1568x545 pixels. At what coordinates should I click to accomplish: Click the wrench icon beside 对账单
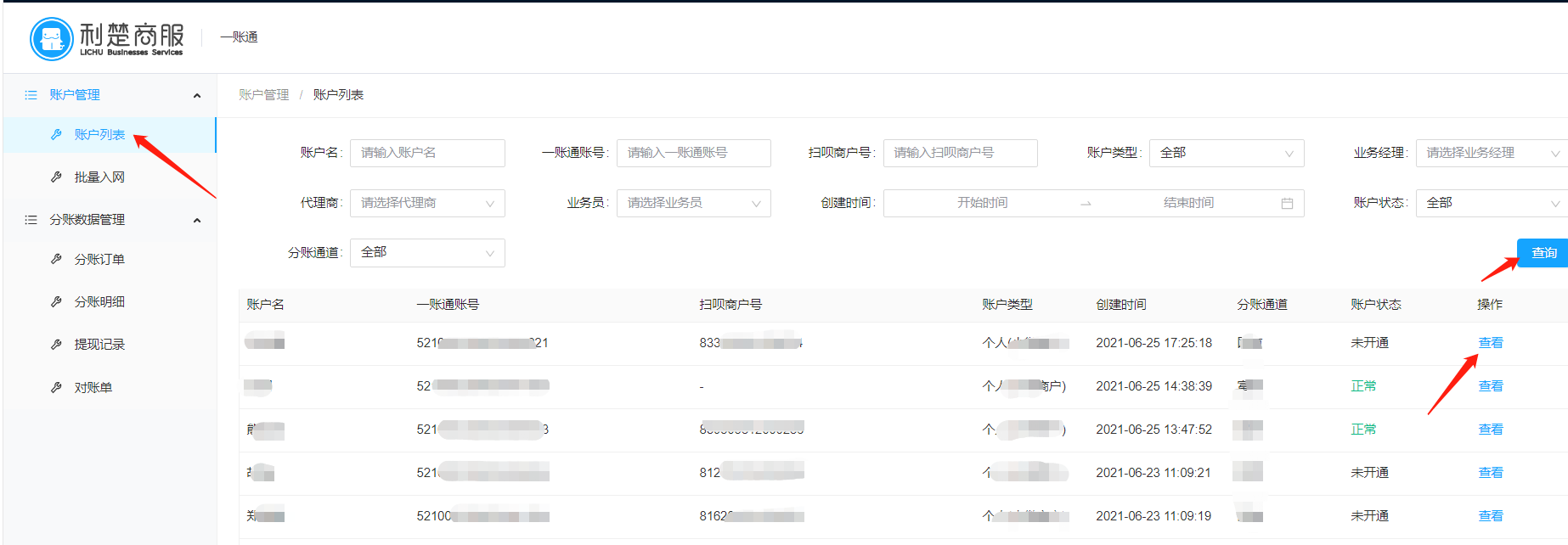click(x=56, y=387)
